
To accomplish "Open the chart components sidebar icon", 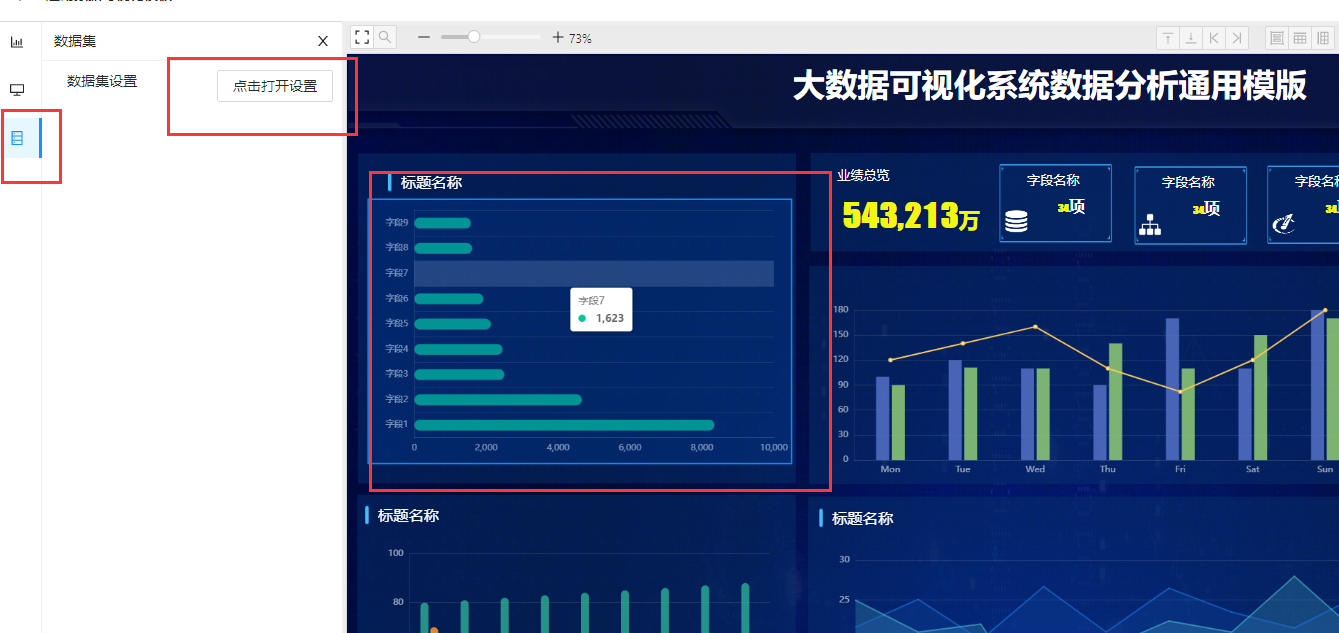I will click(17, 42).
